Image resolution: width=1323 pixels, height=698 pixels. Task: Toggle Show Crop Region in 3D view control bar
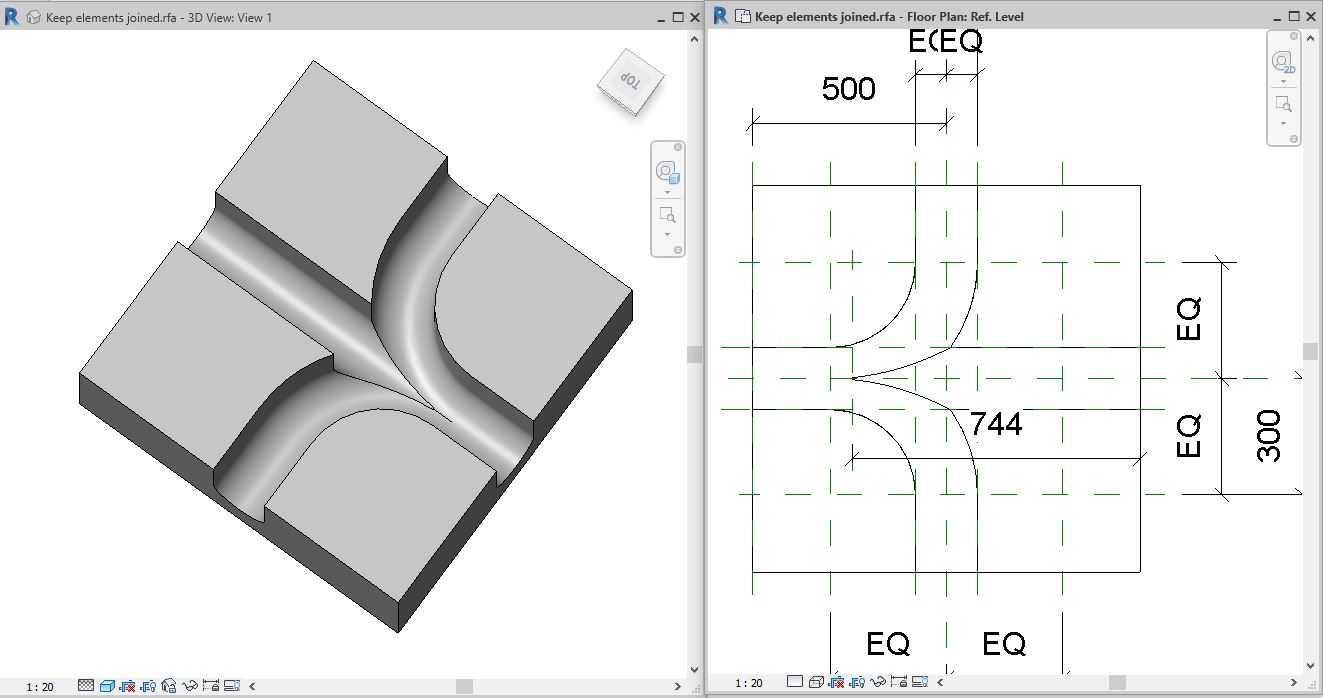click(x=148, y=685)
